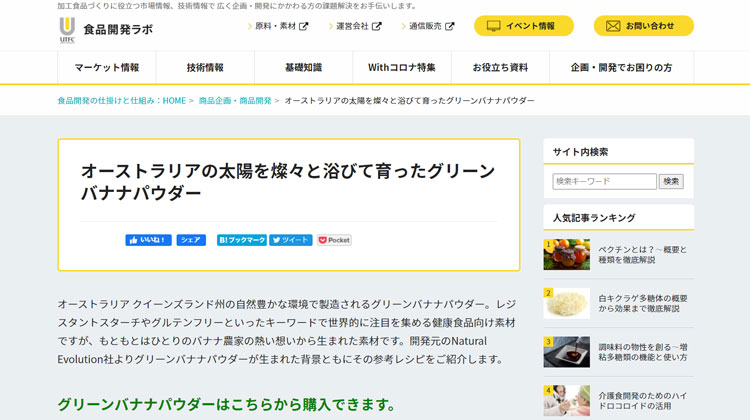
Task: Open the 白キクラゲ多糖体 ranking article
Action: tap(642, 304)
